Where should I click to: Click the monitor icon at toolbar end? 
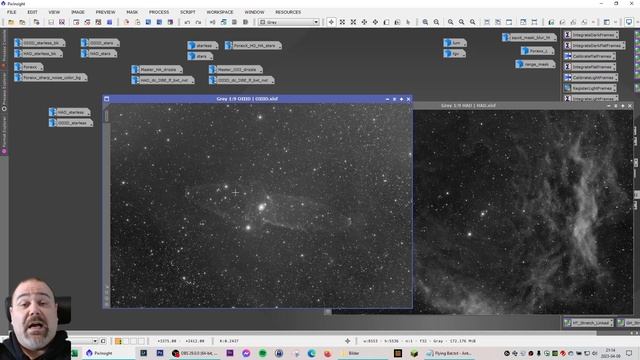click(629, 22)
